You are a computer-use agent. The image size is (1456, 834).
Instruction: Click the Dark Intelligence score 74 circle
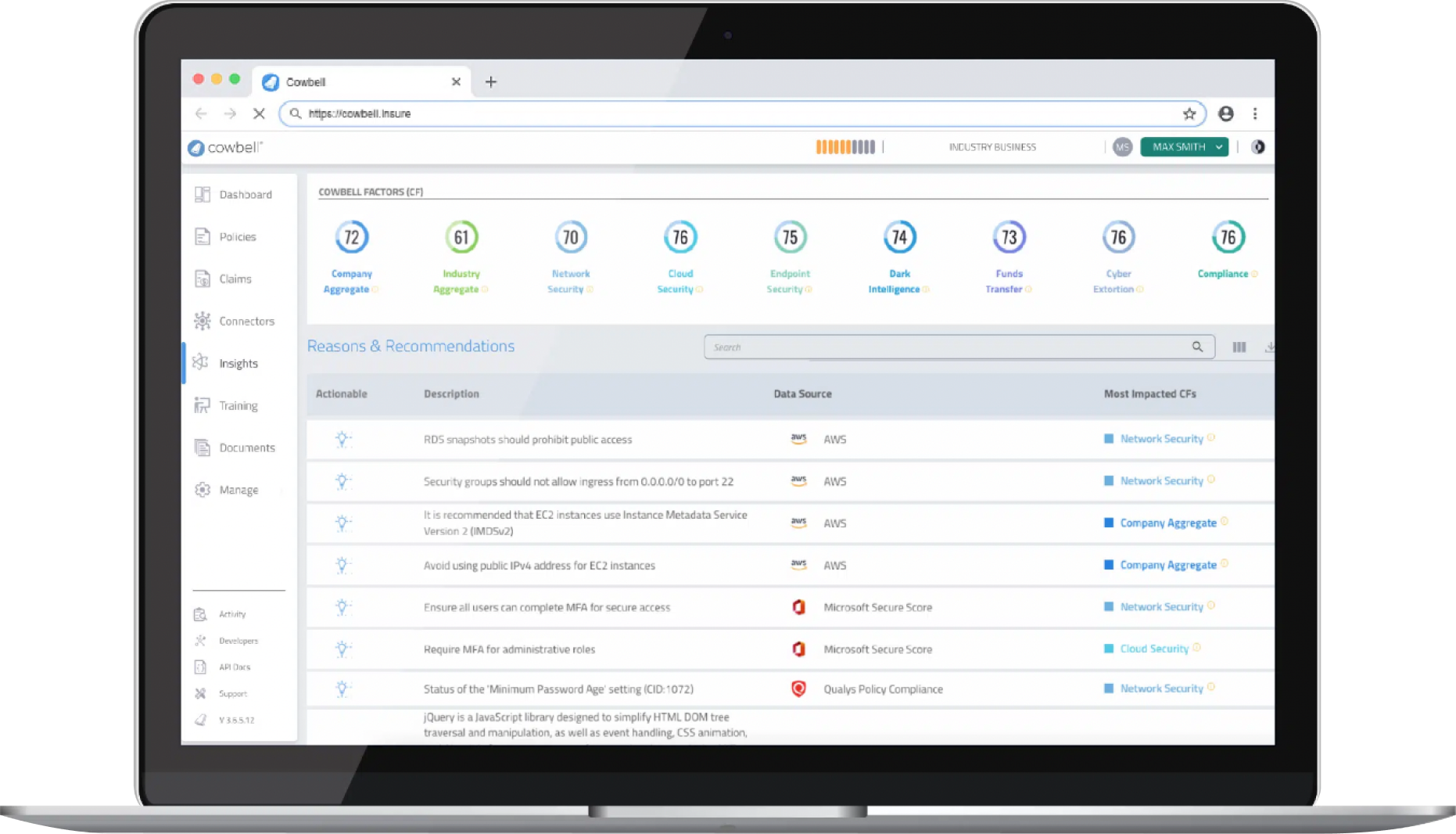900,237
